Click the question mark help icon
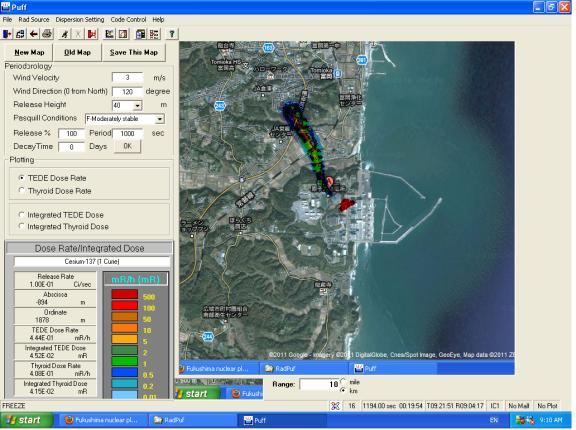576x430 pixels. point(172,34)
